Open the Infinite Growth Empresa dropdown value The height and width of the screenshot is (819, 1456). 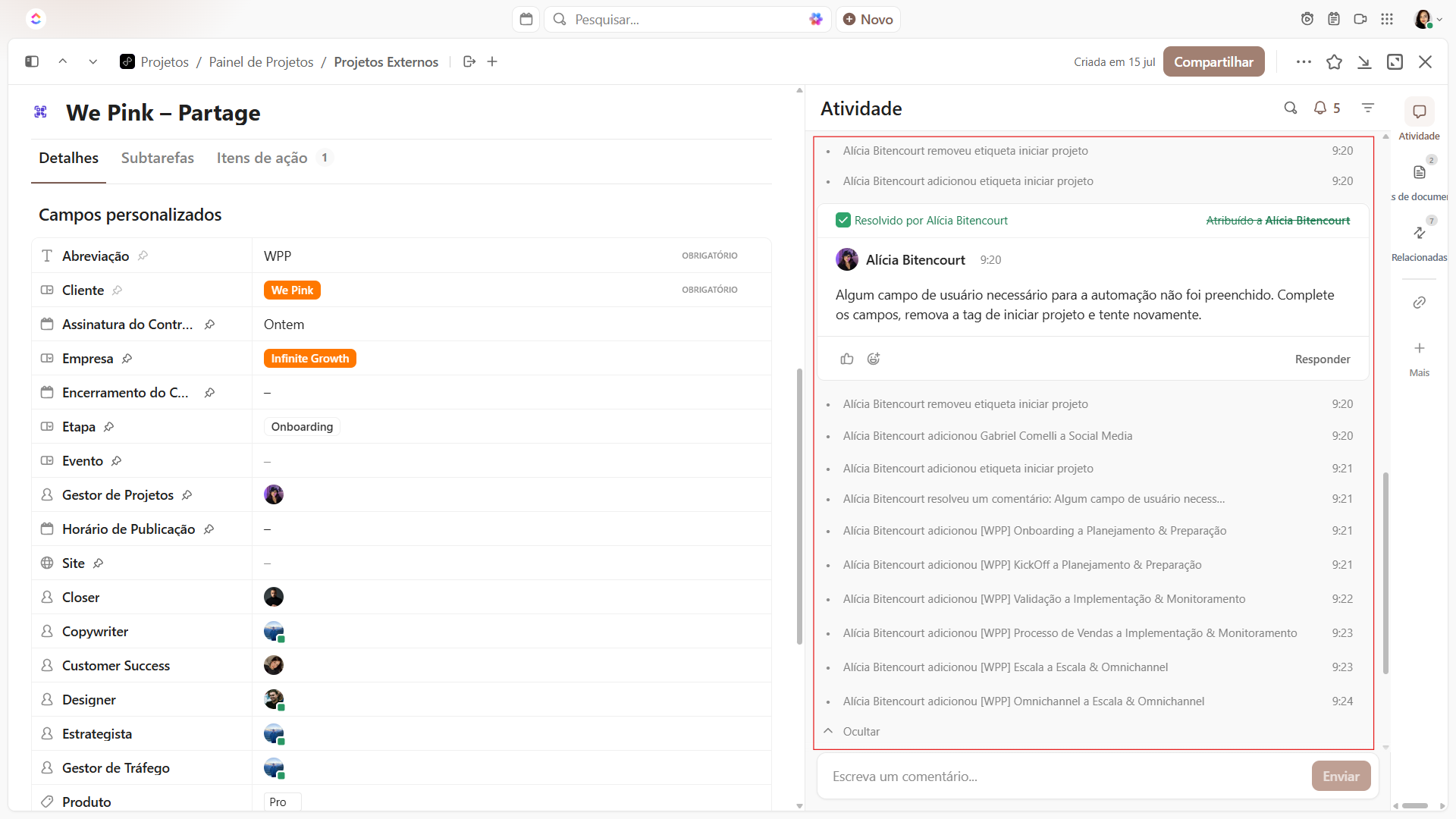point(309,358)
